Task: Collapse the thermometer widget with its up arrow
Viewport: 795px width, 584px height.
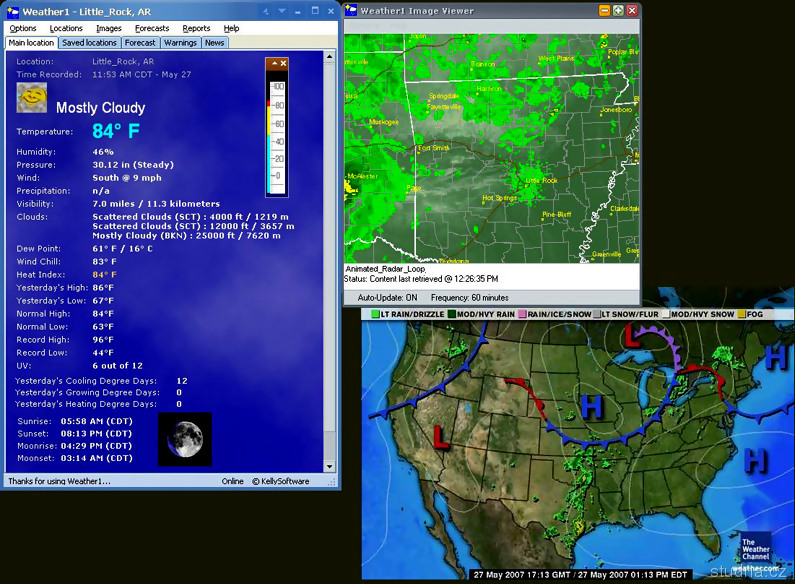Action: point(273,64)
